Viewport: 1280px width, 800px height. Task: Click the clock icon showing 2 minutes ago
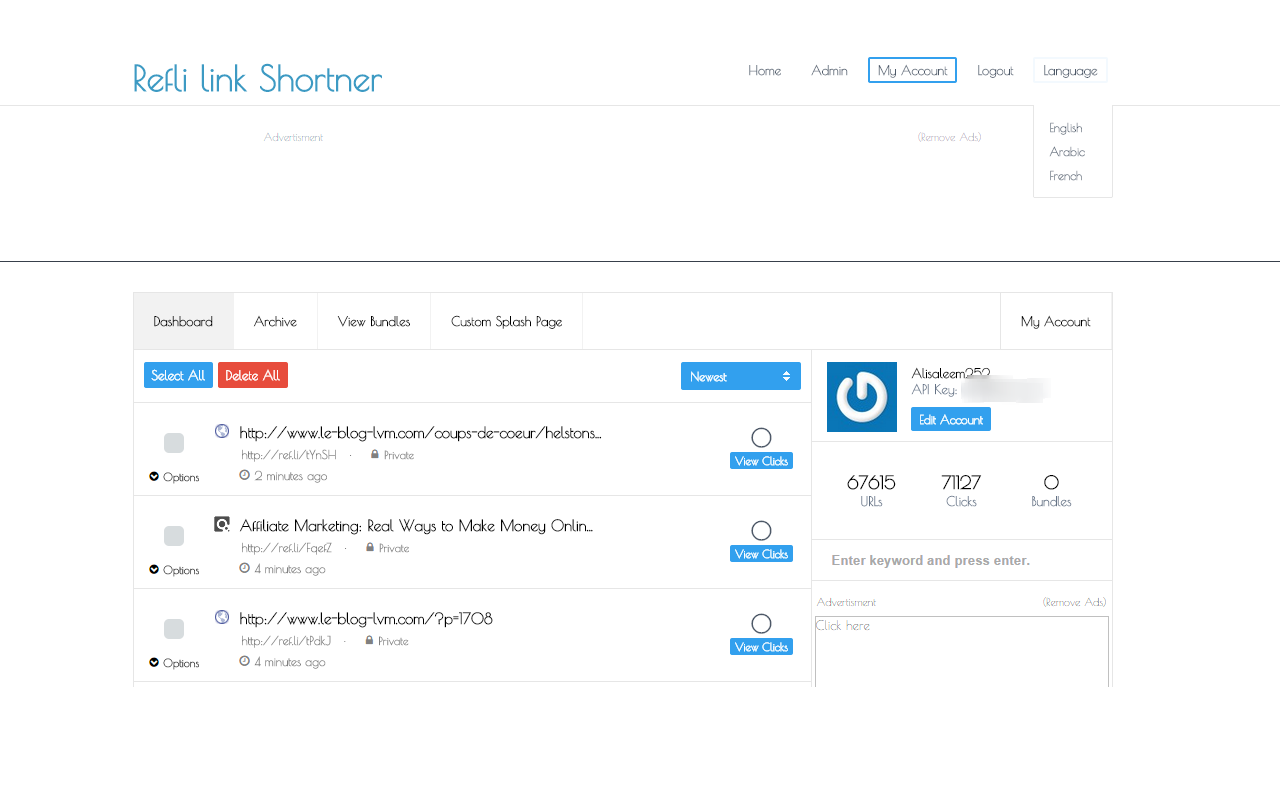243,476
